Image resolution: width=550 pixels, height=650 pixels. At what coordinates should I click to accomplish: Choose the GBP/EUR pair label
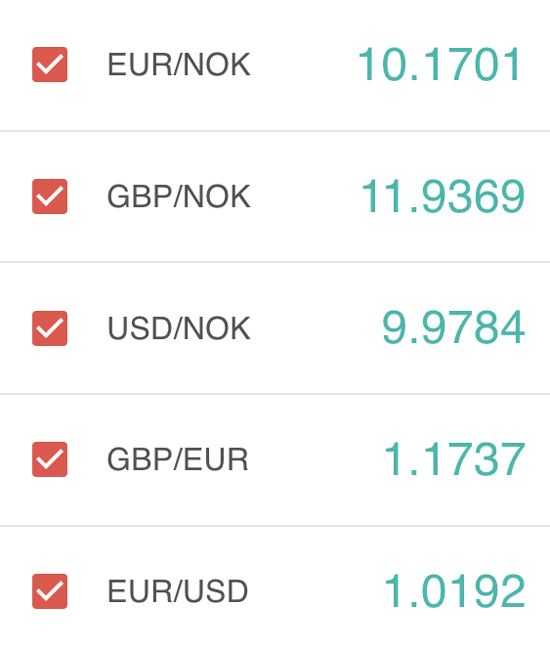click(x=177, y=459)
